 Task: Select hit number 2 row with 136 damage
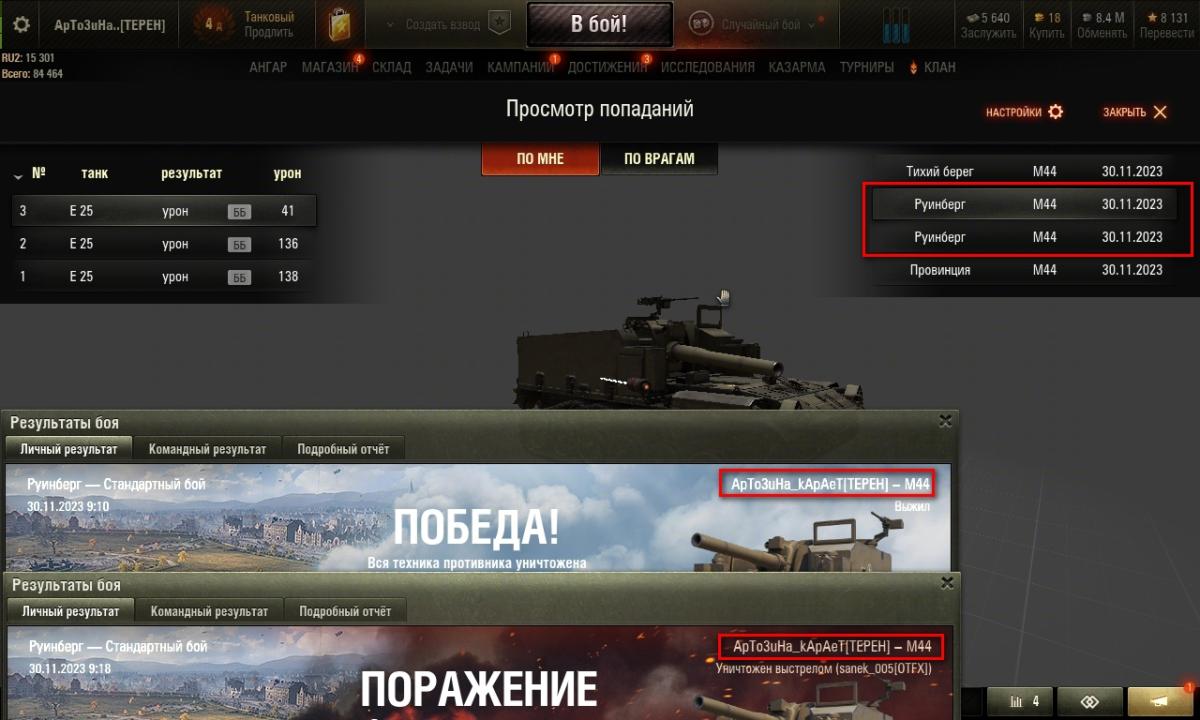pyautogui.click(x=165, y=244)
